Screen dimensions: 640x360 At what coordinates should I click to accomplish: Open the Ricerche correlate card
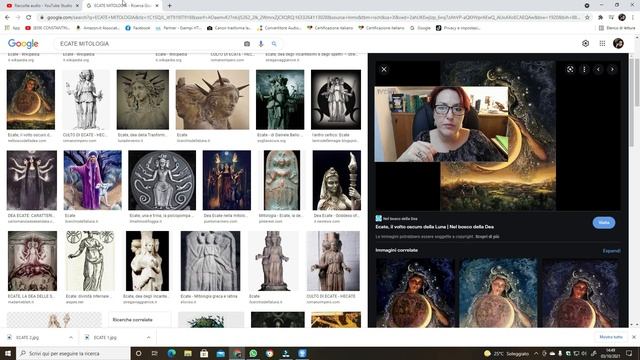point(140,320)
